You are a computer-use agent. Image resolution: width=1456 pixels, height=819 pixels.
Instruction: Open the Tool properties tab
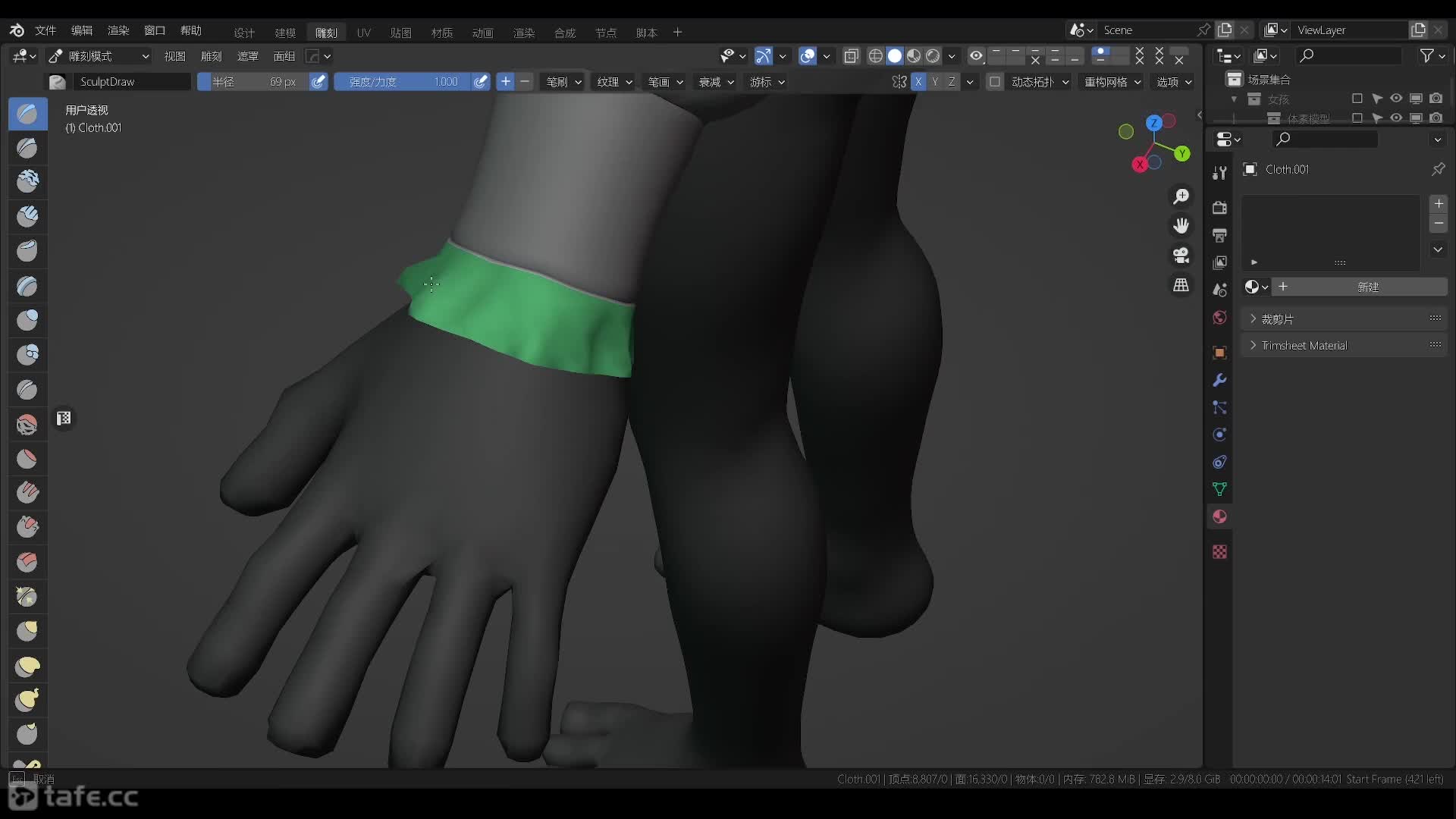coord(1219,173)
